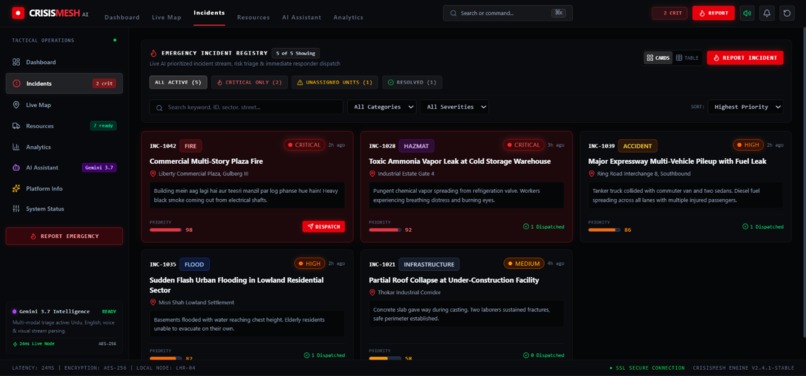Image resolution: width=806 pixels, height=376 pixels.
Task: Click the sidebar AI Assistant robot icon
Action: coord(16,168)
